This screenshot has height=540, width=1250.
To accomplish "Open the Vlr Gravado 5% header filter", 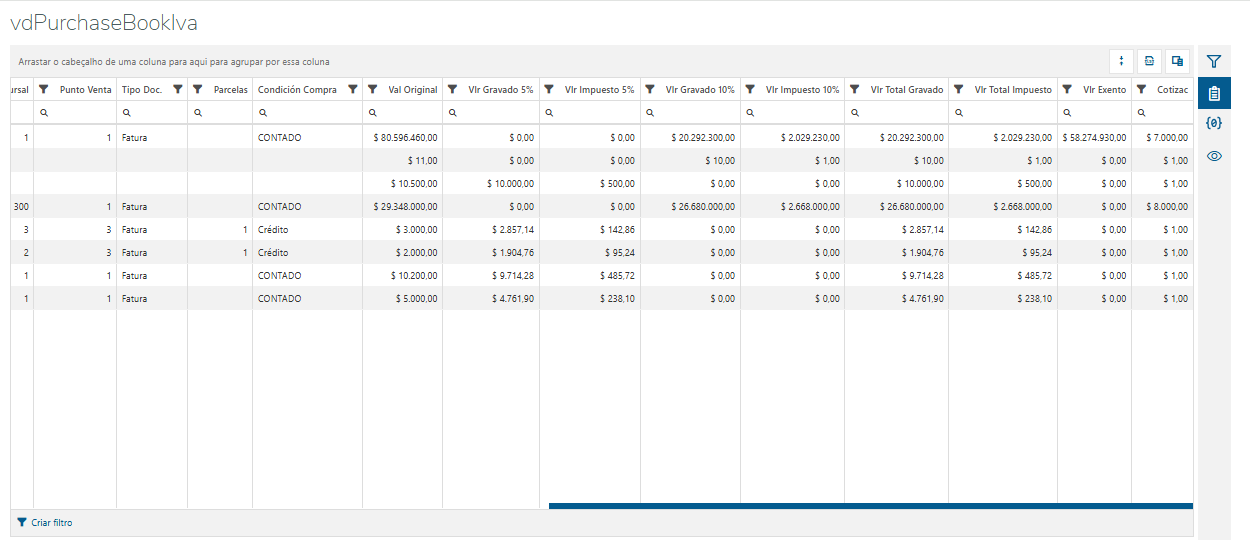I will point(452,89).
